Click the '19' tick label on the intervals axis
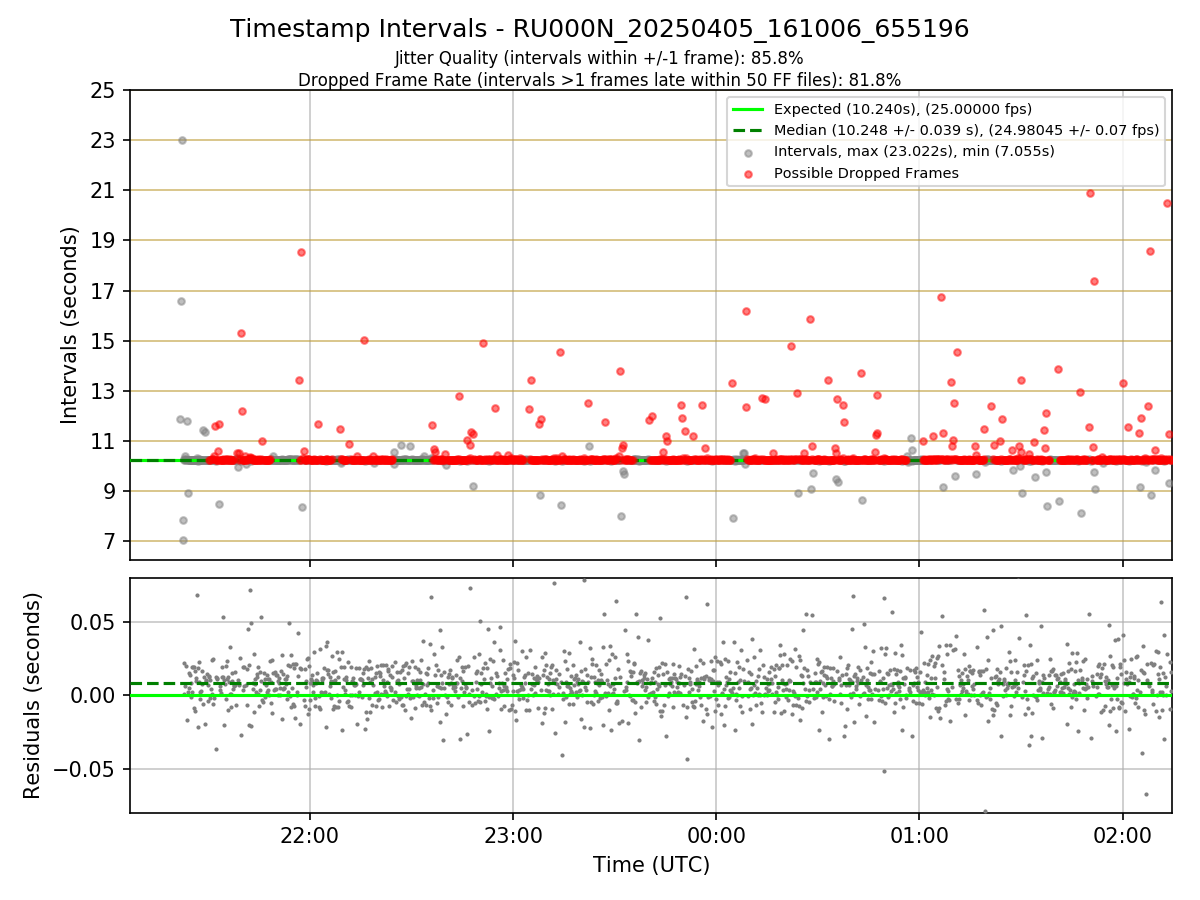 click(103, 240)
